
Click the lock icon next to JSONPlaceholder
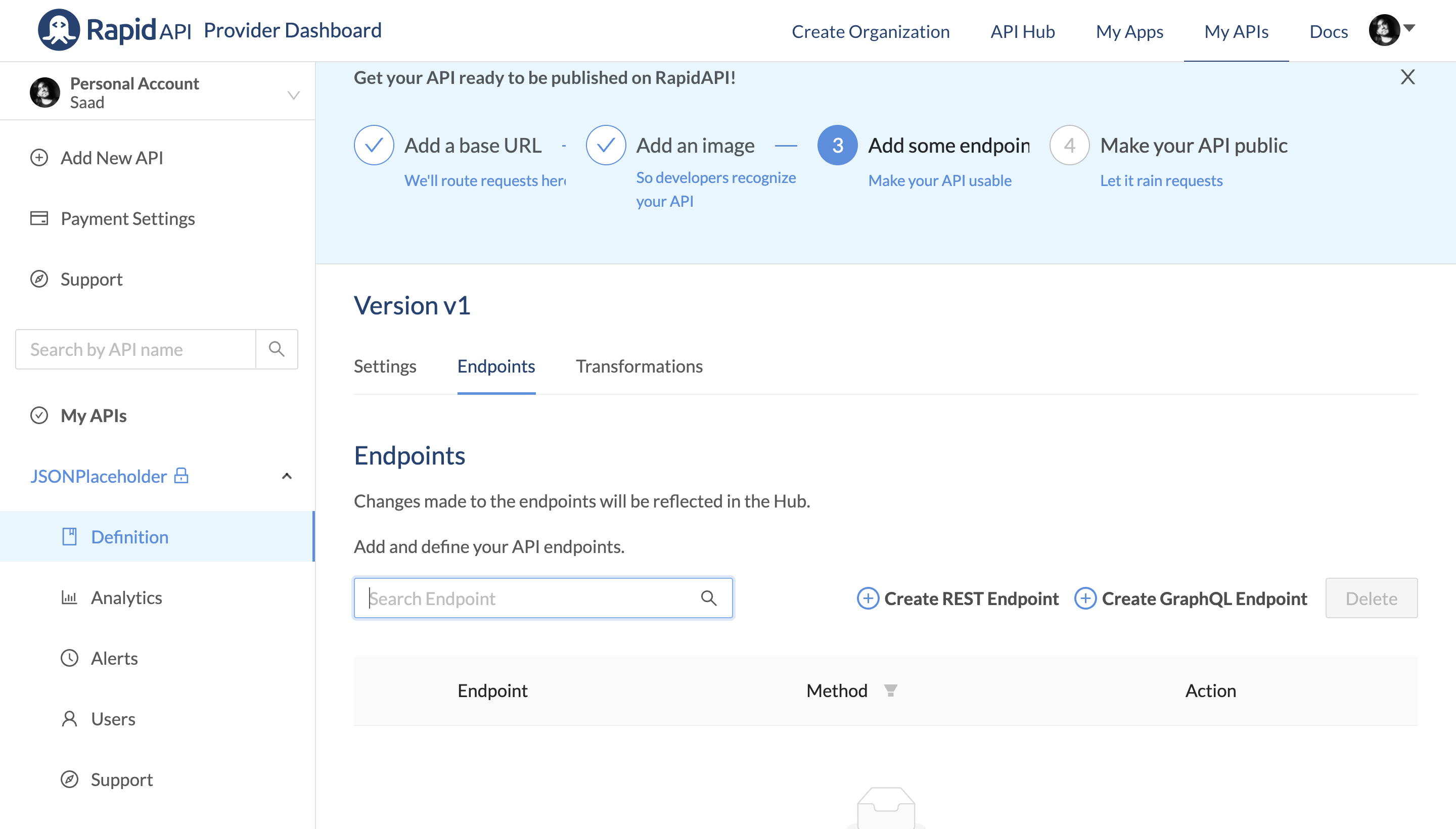[181, 476]
